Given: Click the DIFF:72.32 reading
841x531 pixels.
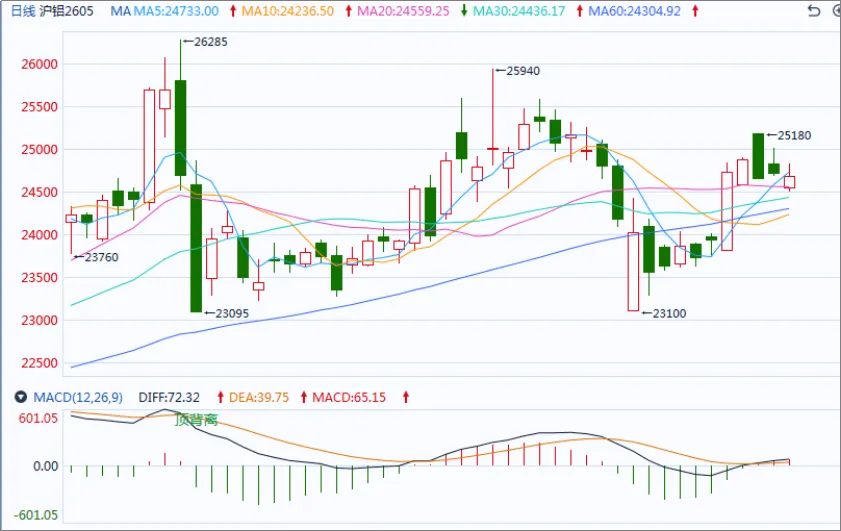Looking at the screenshot, I should [169, 397].
